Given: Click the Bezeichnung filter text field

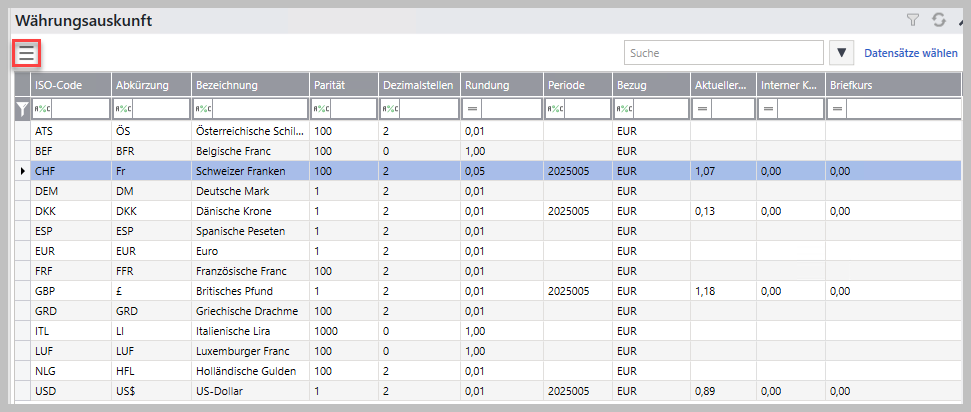Looking at the screenshot, I should [x=260, y=109].
